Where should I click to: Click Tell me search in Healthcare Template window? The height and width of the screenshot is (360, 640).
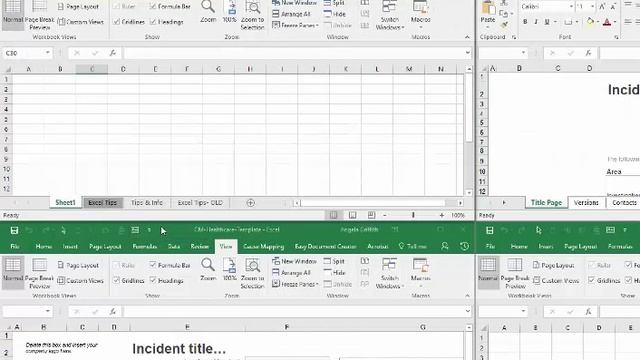tap(413, 247)
